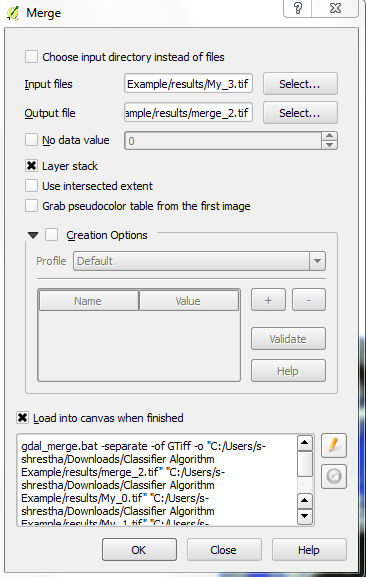This screenshot has height=577, width=366.
Task: Increase the No data value with the up arrow
Action: tap(329, 136)
